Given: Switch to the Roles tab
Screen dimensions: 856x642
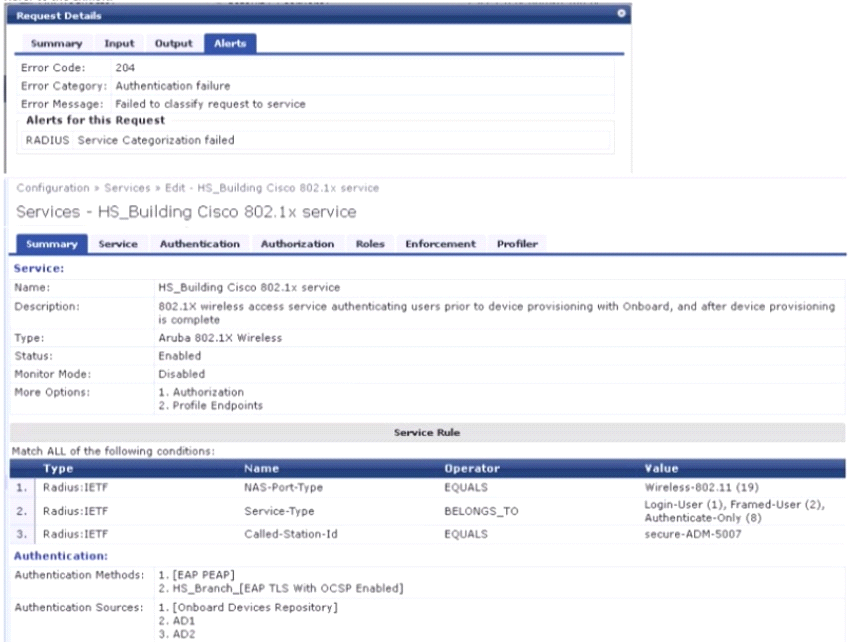Looking at the screenshot, I should click(x=370, y=244).
